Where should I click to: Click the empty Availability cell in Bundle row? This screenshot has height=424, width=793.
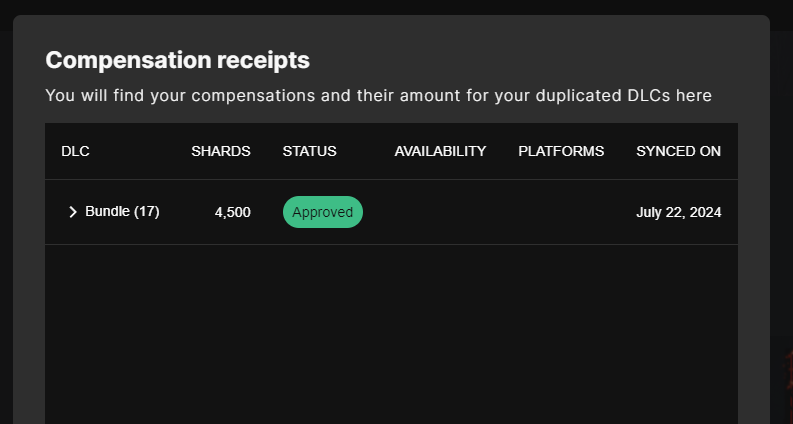(x=440, y=213)
